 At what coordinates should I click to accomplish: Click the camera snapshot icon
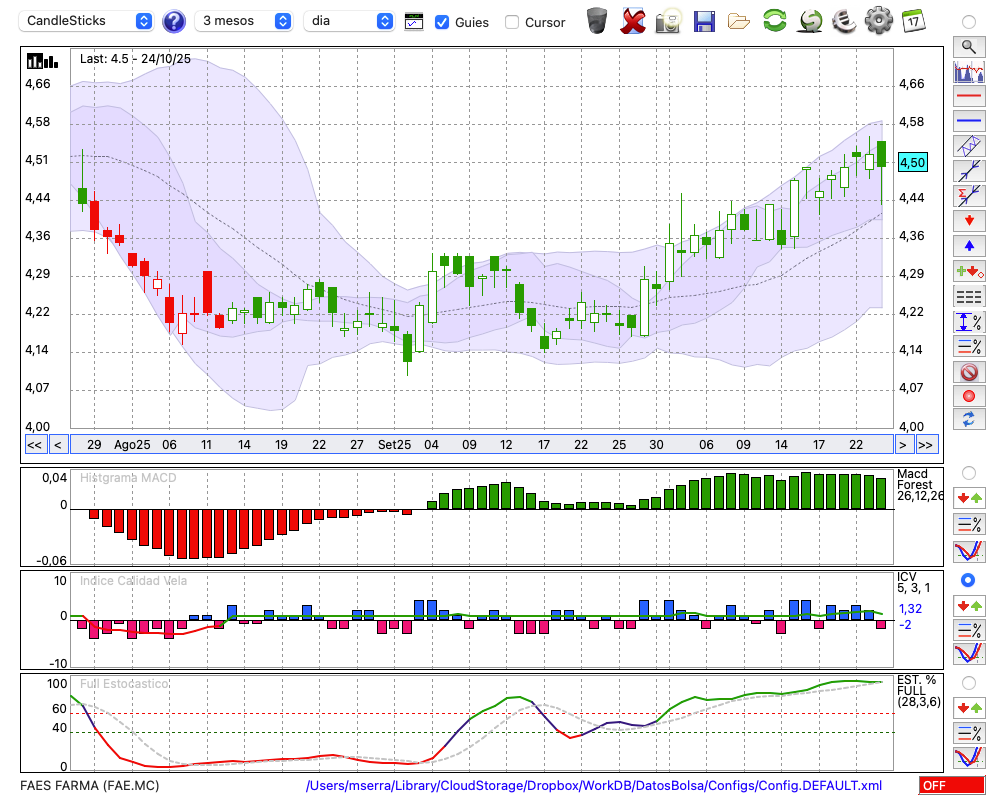(668, 21)
